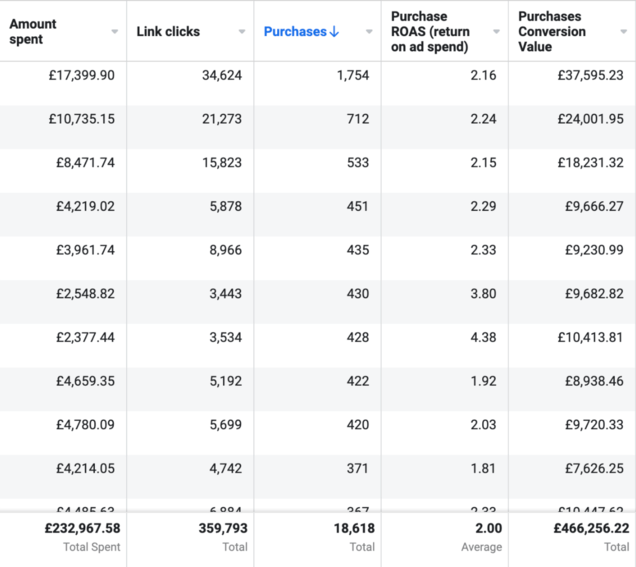
Task: Open the Purchase ROAS column dropdown arrow
Action: tap(496, 32)
